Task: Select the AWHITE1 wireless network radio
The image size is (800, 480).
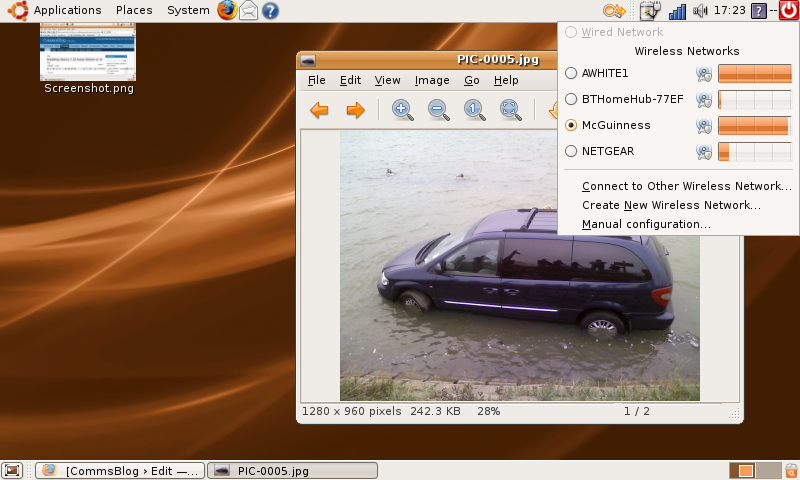Action: point(571,73)
